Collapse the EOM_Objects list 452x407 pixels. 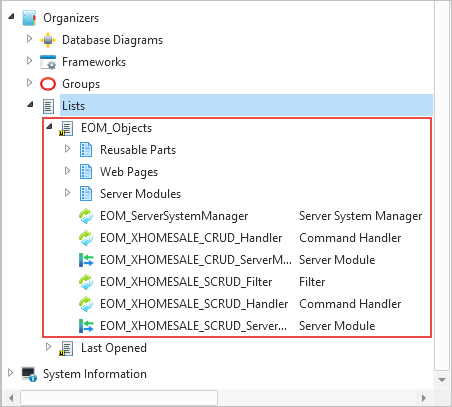click(49, 127)
